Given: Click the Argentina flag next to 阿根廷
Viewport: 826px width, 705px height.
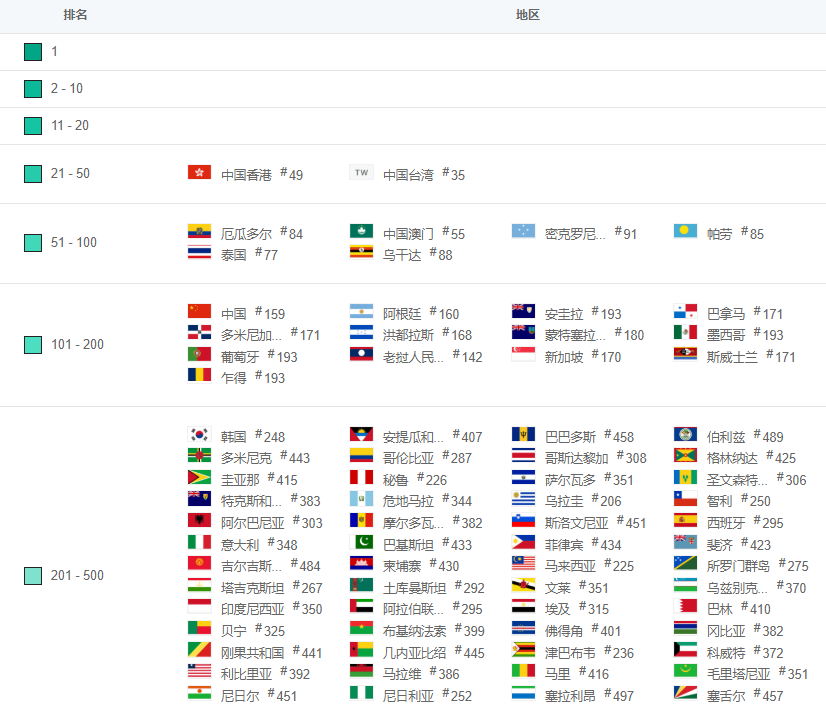Looking at the screenshot, I should tap(361, 311).
